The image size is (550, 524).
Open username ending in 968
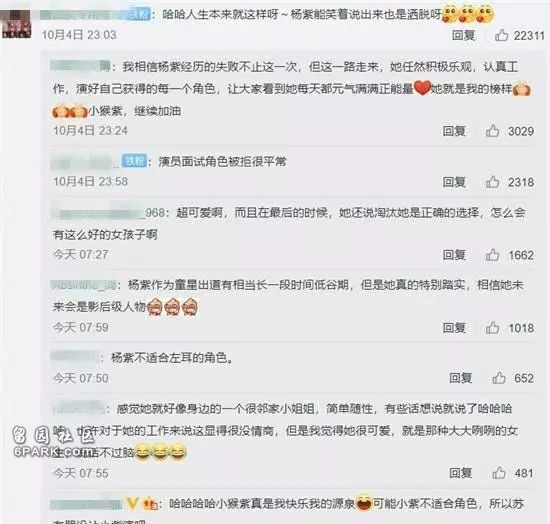[108, 213]
